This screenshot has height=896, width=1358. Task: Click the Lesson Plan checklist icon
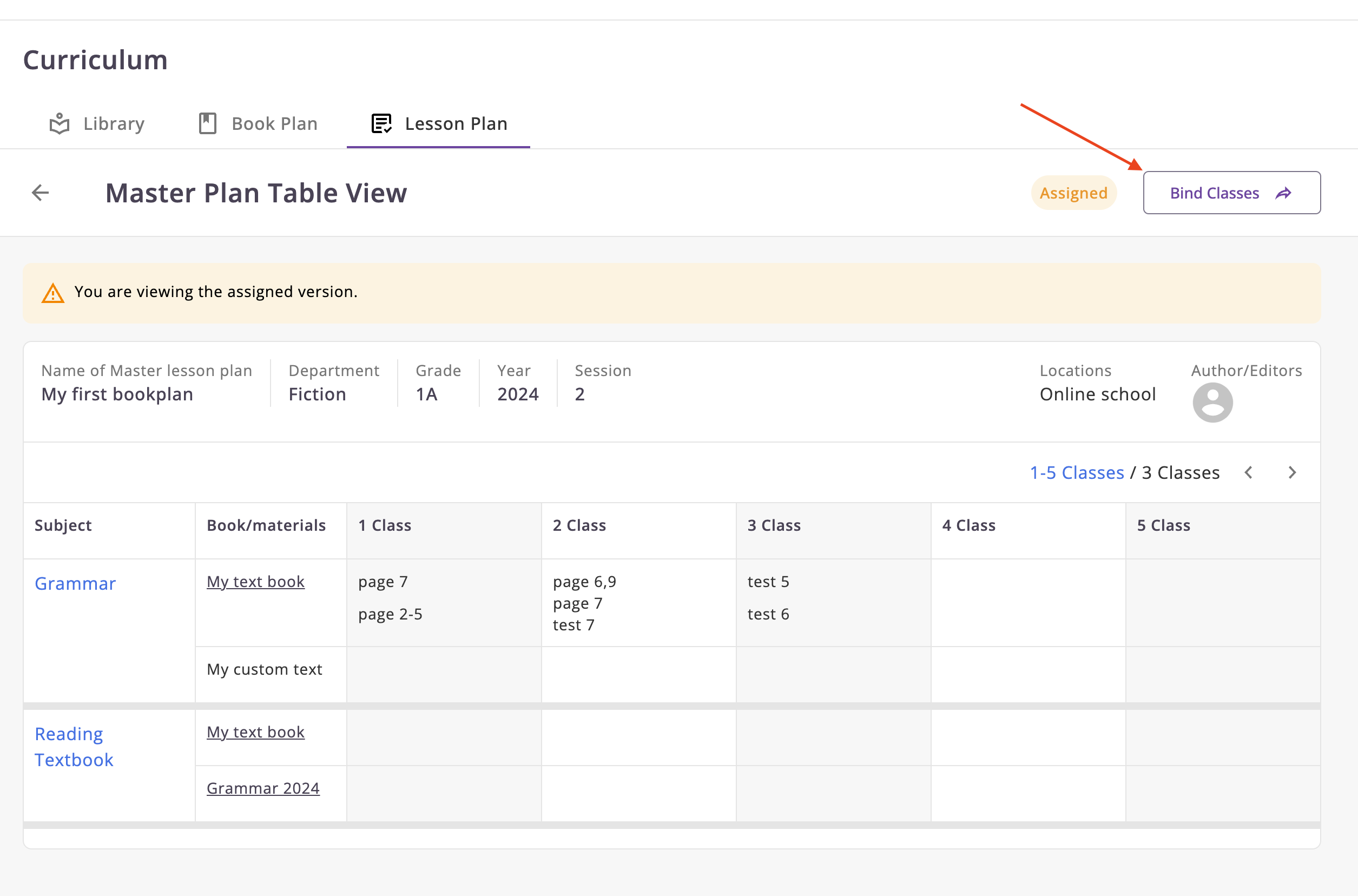pyautogui.click(x=381, y=123)
